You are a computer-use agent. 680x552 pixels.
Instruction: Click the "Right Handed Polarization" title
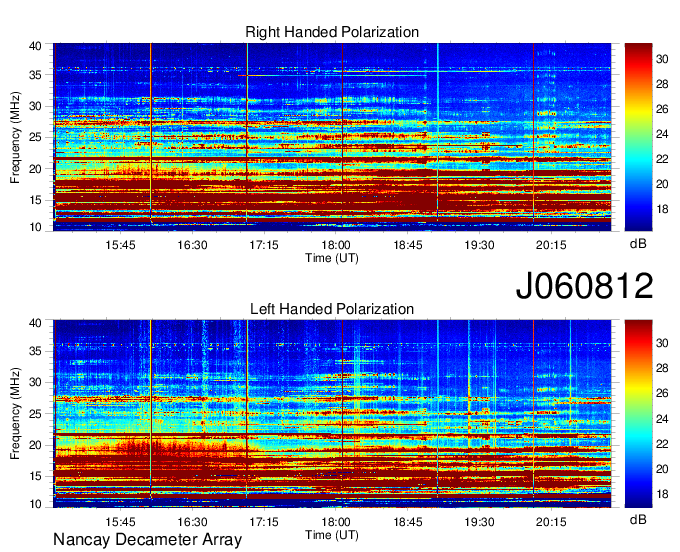pos(332,32)
